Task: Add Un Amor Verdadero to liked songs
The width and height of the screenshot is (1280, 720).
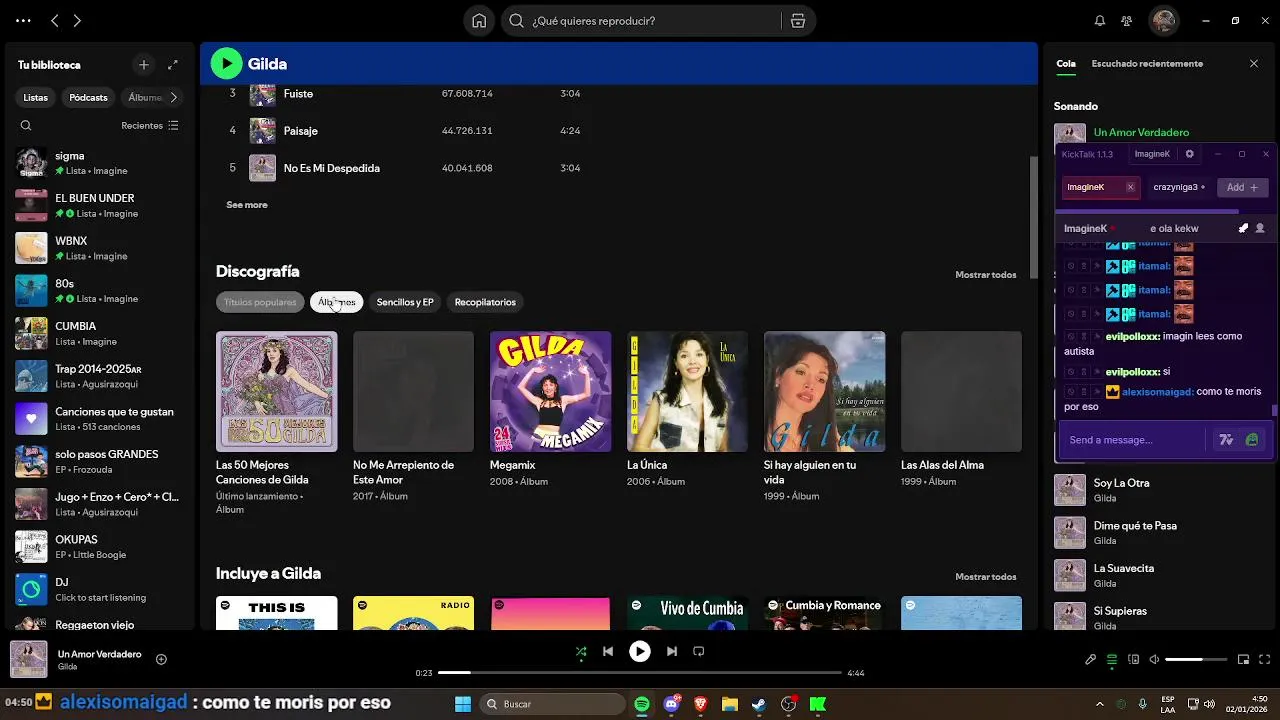Action: coord(161,659)
